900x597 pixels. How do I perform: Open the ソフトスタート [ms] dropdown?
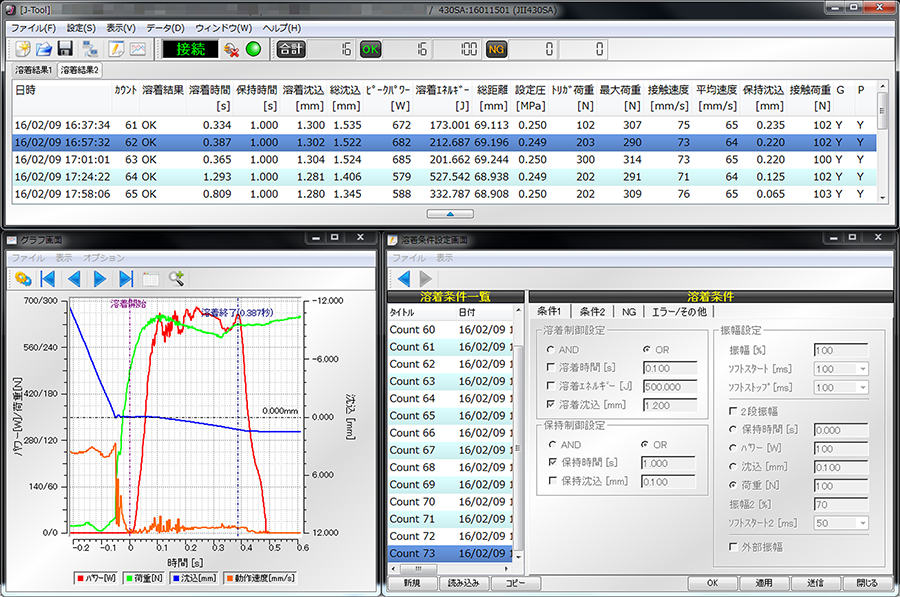tap(863, 369)
